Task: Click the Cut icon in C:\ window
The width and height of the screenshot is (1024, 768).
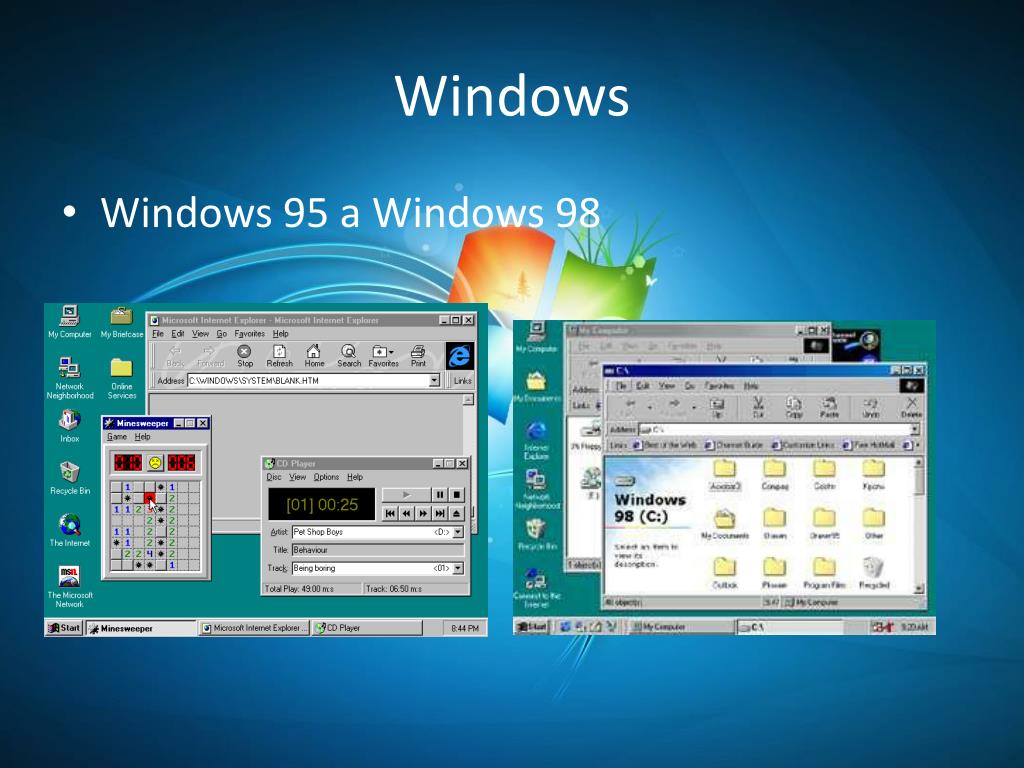Action: [x=758, y=407]
